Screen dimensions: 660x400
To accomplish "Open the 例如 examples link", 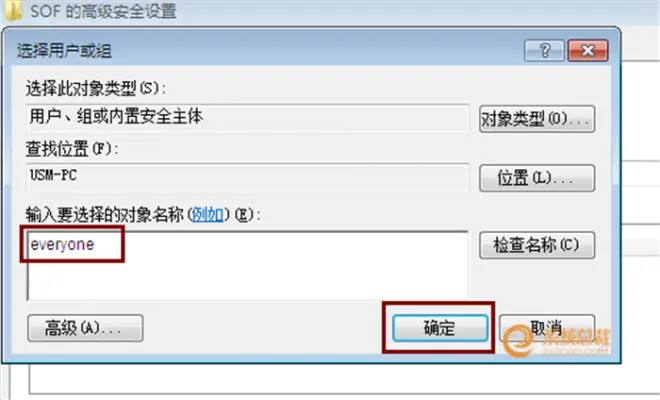I will [x=208, y=215].
